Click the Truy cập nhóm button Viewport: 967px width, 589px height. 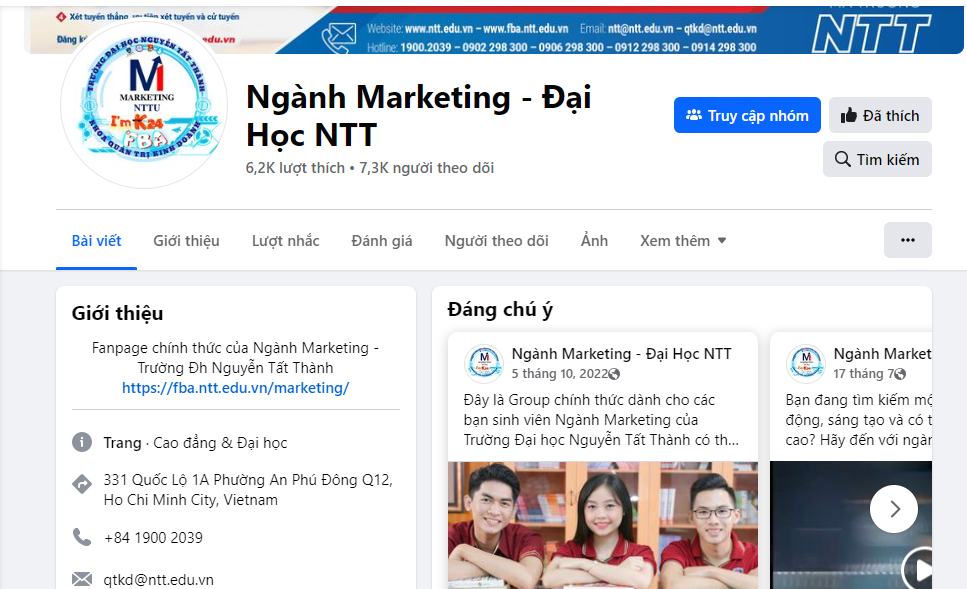747,115
